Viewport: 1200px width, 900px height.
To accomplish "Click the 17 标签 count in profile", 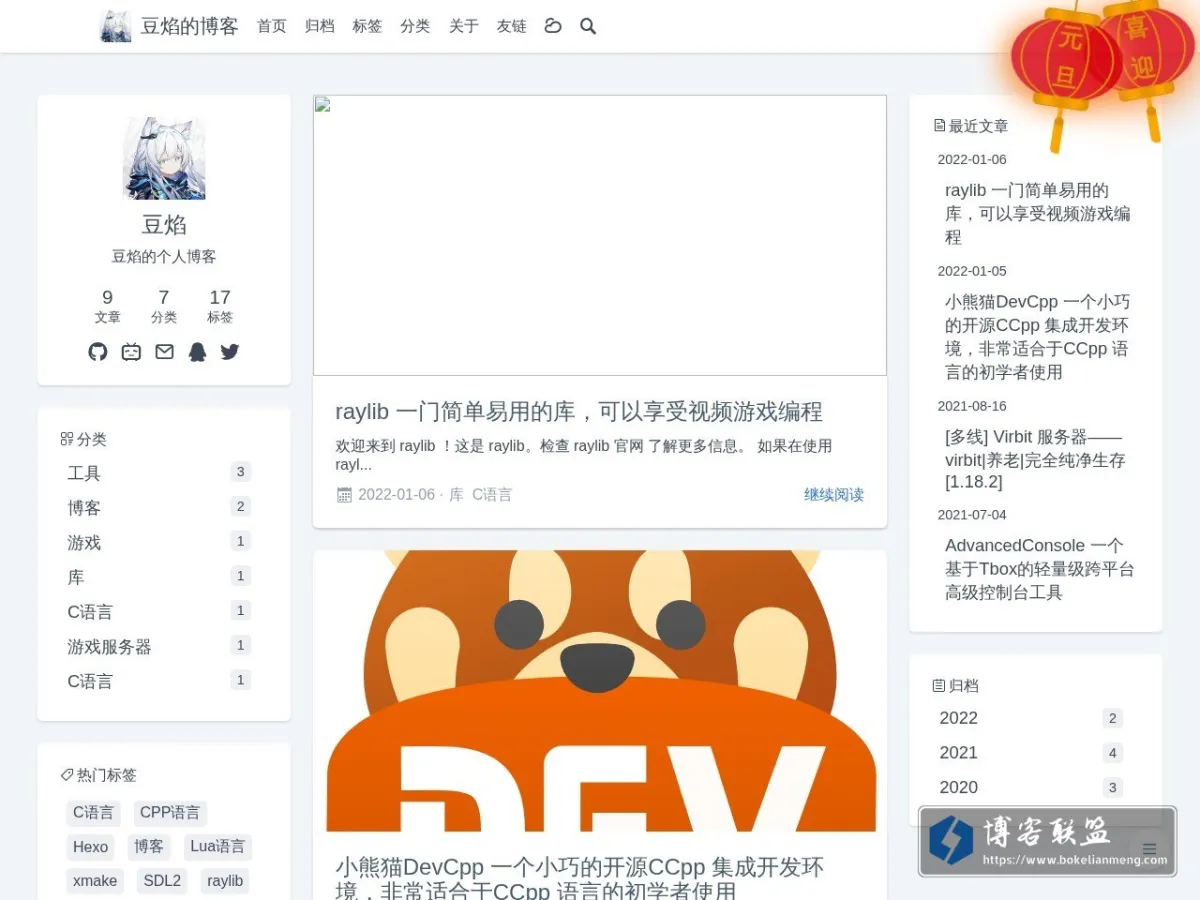I will pyautogui.click(x=220, y=306).
